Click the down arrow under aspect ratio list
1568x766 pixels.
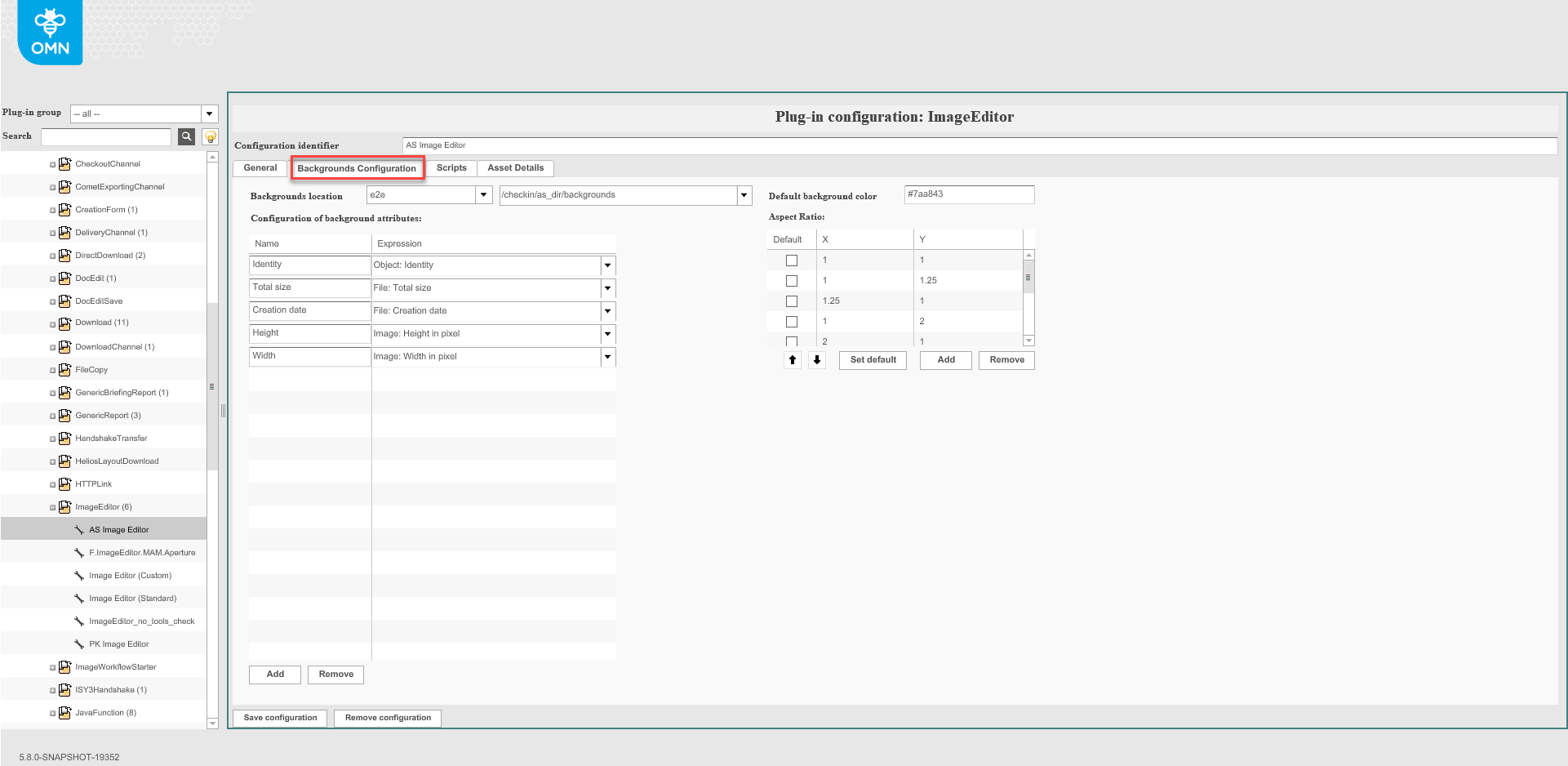pyautogui.click(x=816, y=360)
